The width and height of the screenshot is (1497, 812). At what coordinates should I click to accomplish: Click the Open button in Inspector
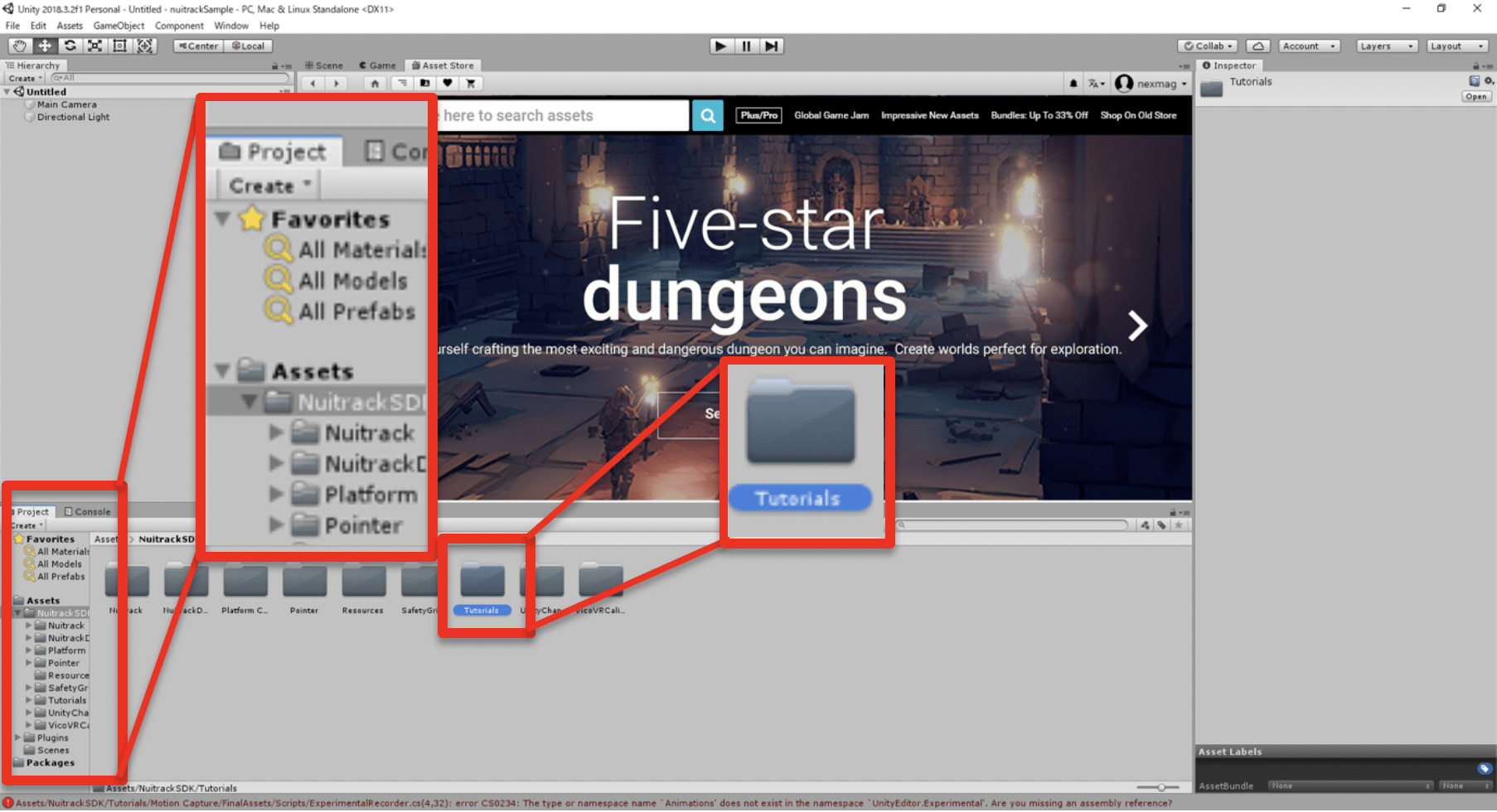coord(1475,96)
